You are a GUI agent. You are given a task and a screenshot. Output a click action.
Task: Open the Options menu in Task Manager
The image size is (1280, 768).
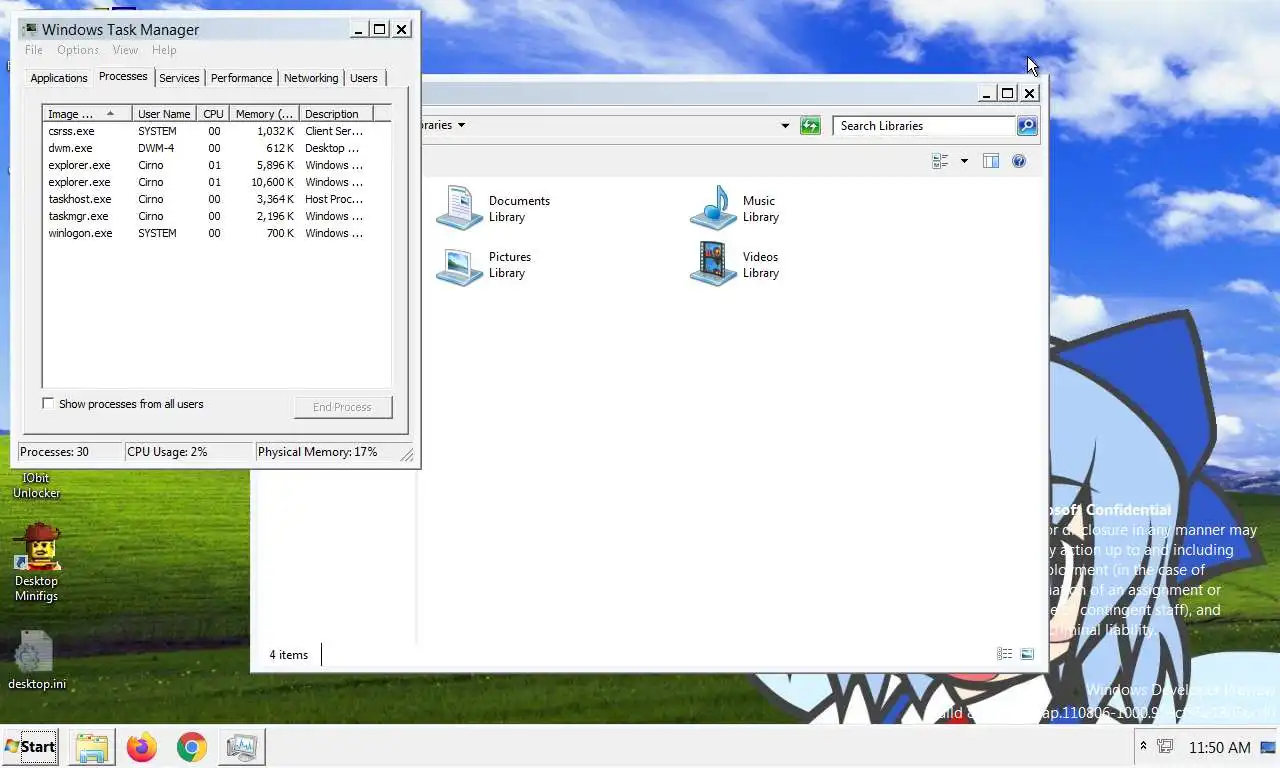78,50
